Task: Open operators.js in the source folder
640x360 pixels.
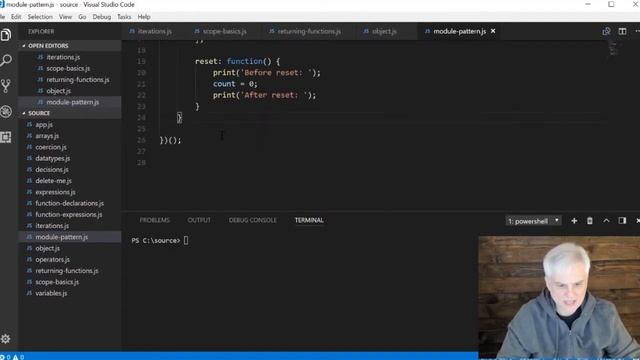Action: [70, 259]
